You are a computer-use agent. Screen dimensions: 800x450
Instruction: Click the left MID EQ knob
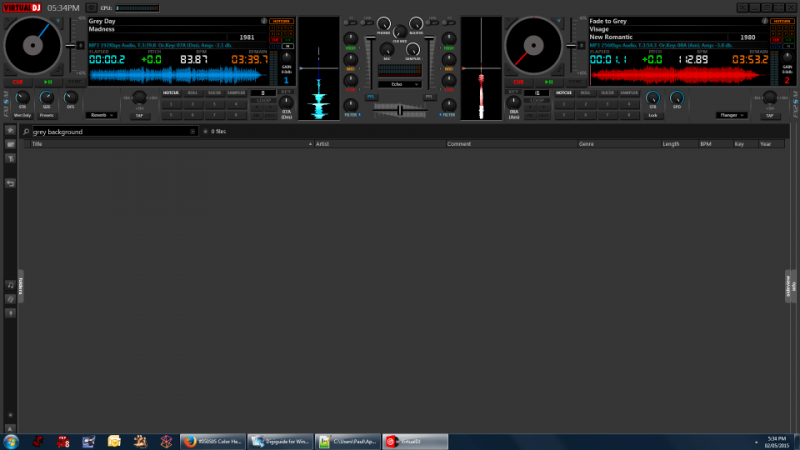click(x=351, y=59)
